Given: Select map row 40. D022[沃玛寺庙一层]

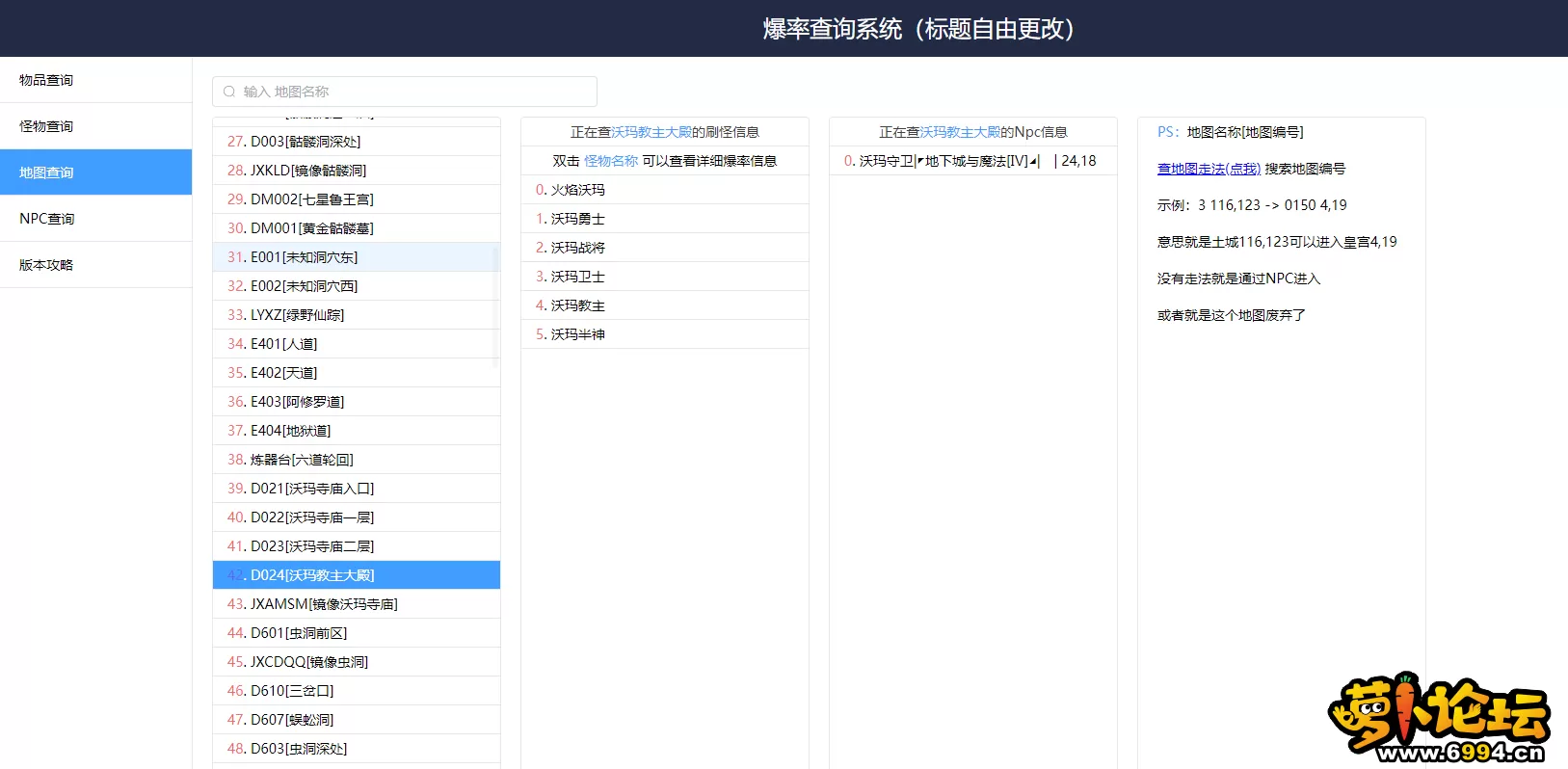Looking at the screenshot, I should point(357,517).
